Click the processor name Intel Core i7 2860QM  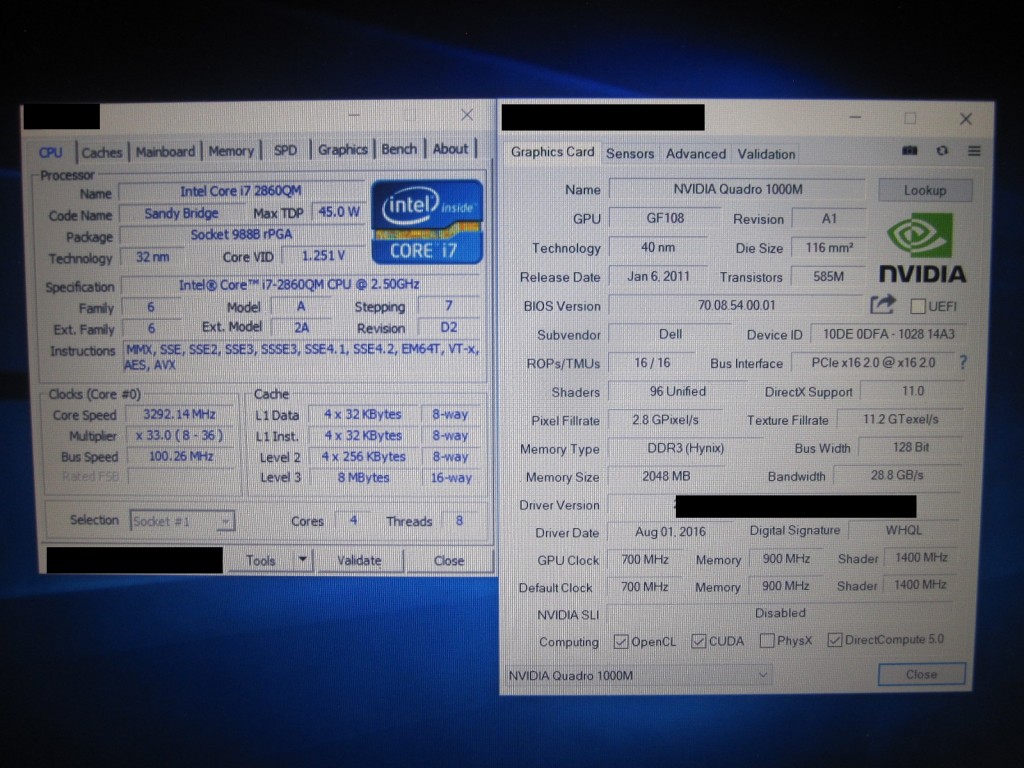tap(240, 191)
